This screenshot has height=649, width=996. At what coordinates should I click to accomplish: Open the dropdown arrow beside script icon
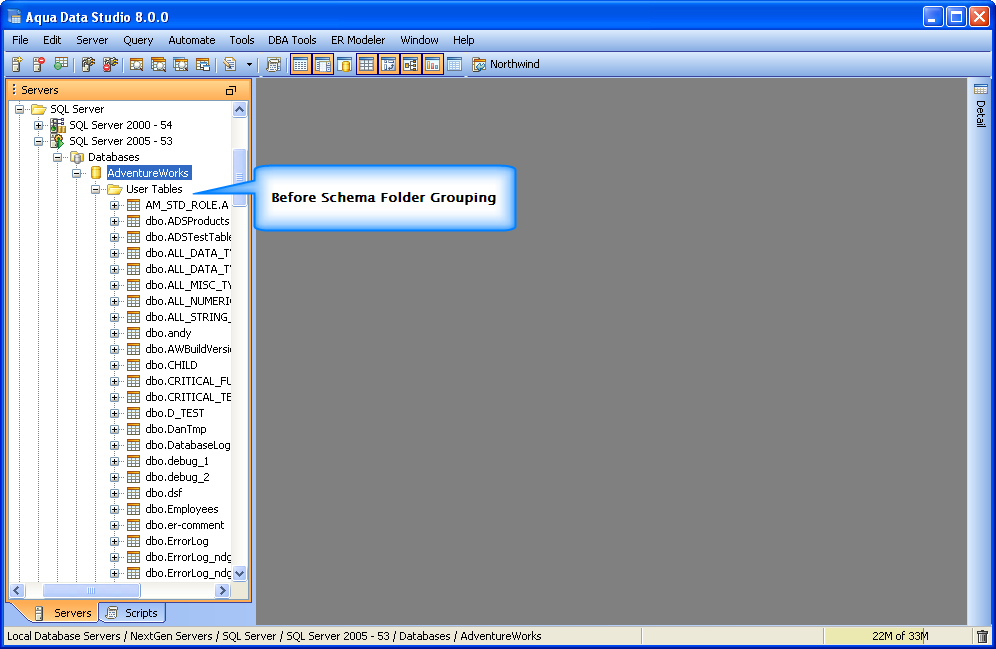249,64
